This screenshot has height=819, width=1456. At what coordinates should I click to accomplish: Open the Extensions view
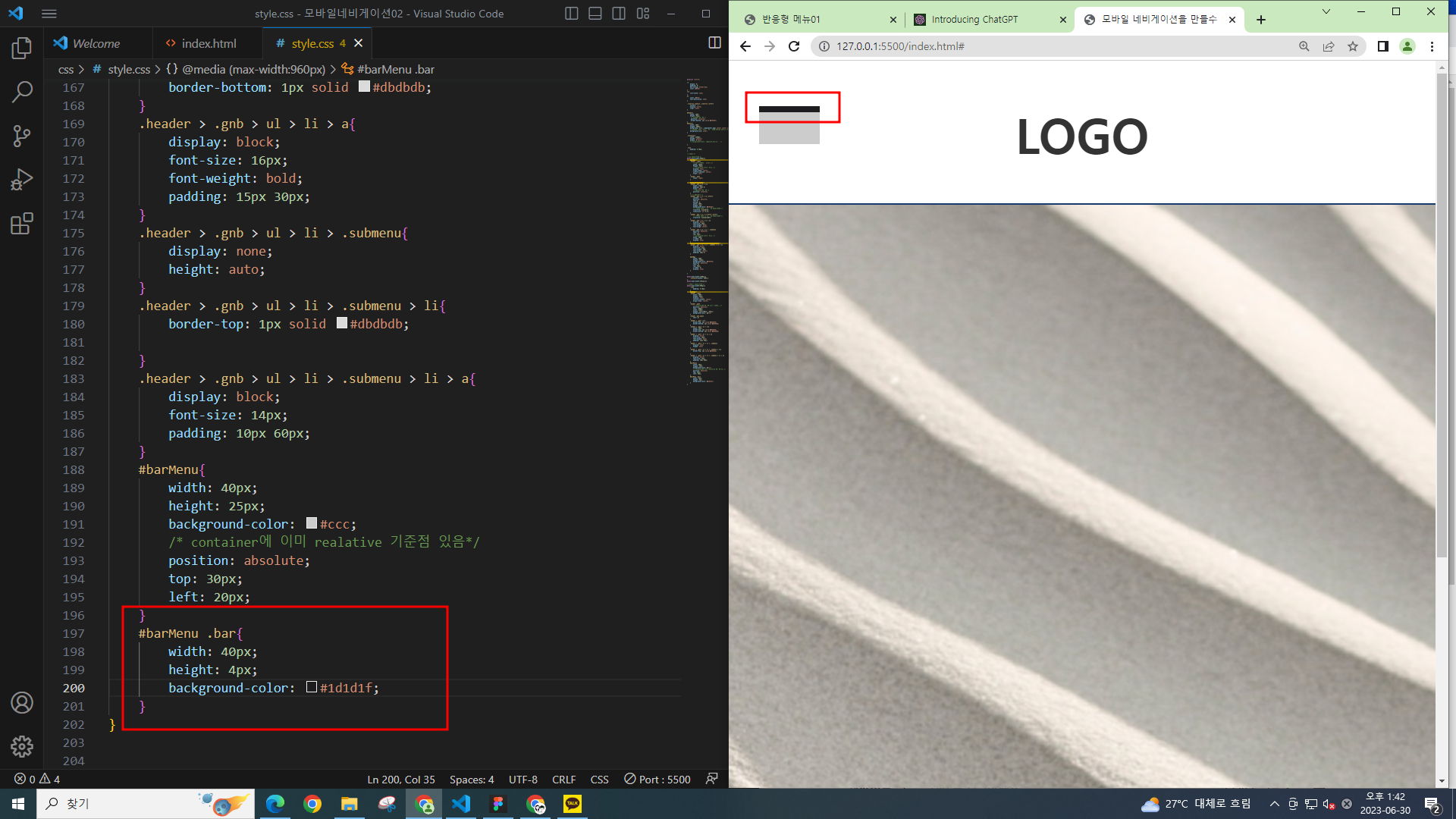(x=22, y=224)
